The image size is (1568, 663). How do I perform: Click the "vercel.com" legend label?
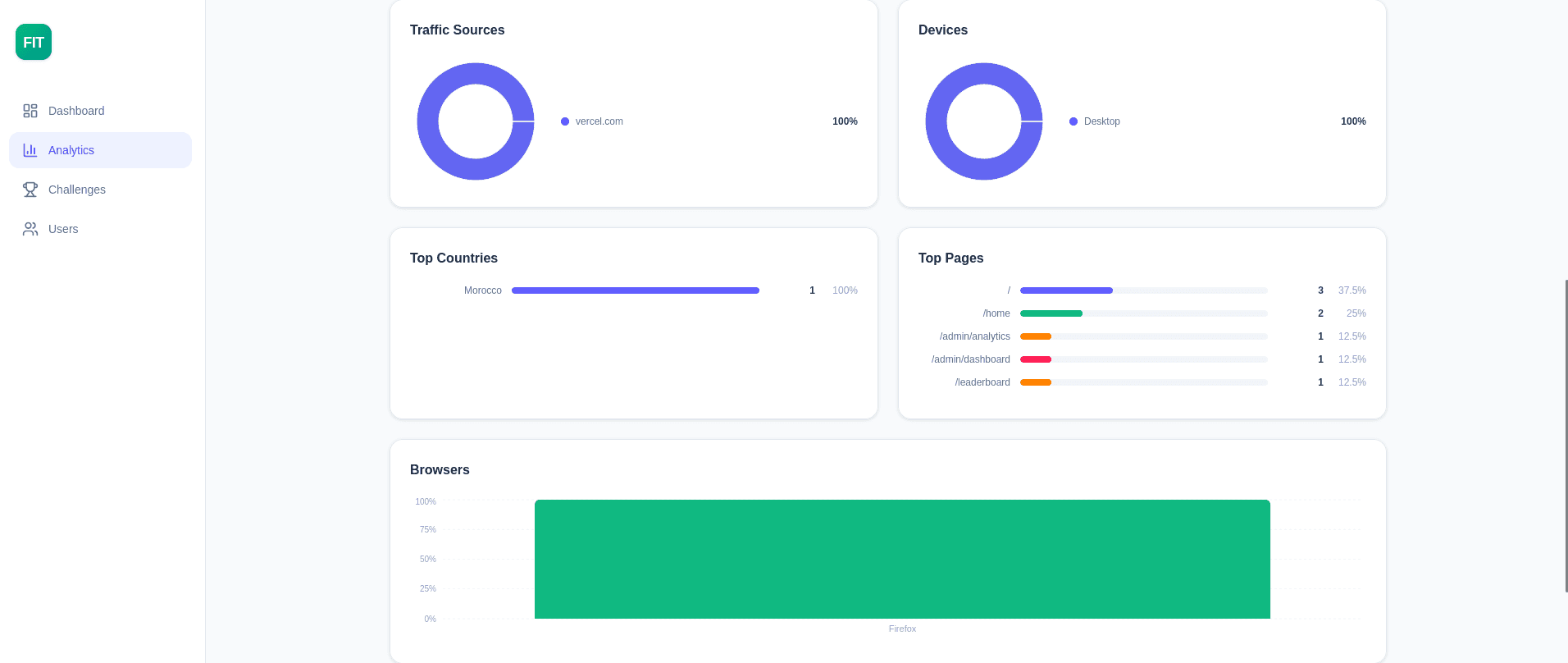(599, 121)
